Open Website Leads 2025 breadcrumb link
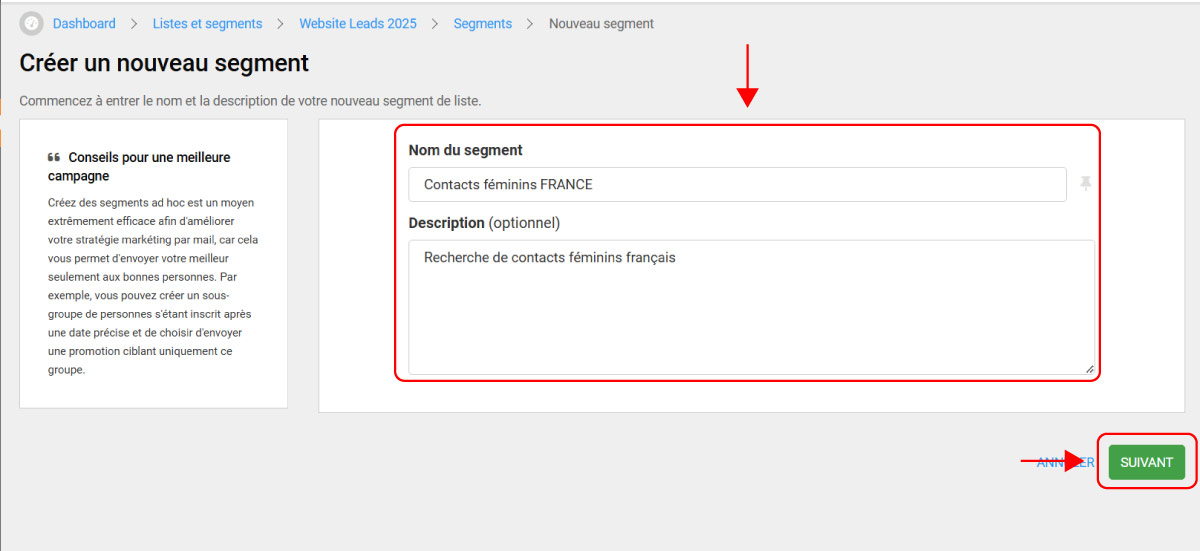The height and width of the screenshot is (551, 1200). 358,23
